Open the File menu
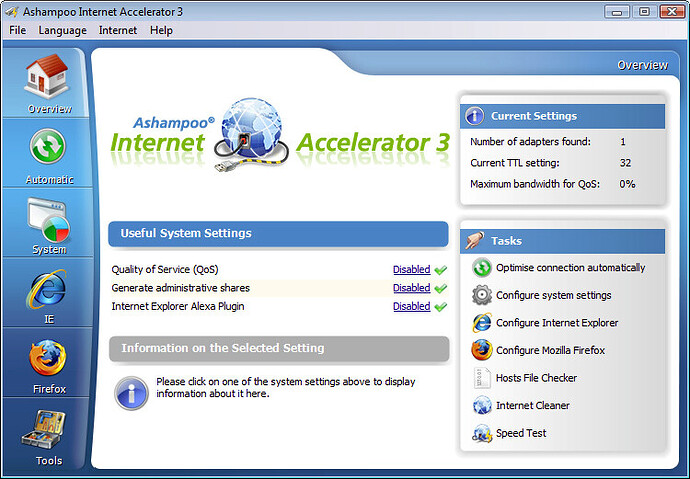This screenshot has height=479, width=690. [x=17, y=30]
